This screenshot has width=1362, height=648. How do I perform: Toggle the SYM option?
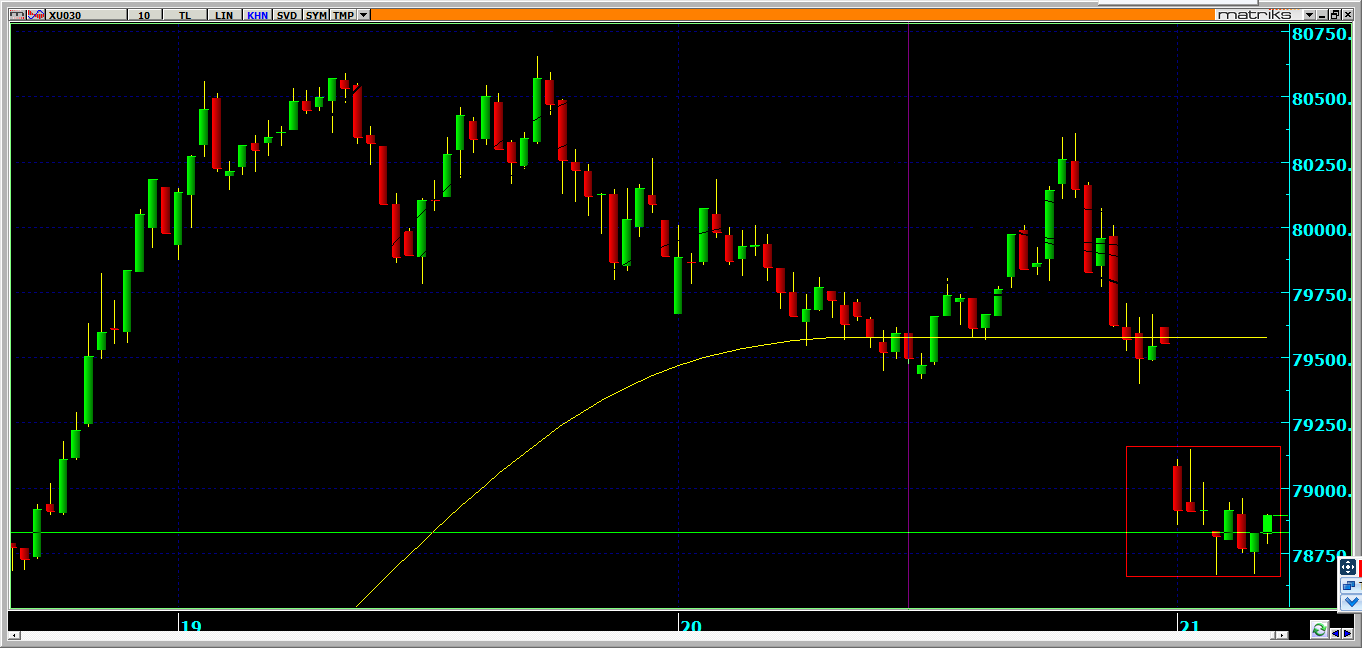[316, 15]
